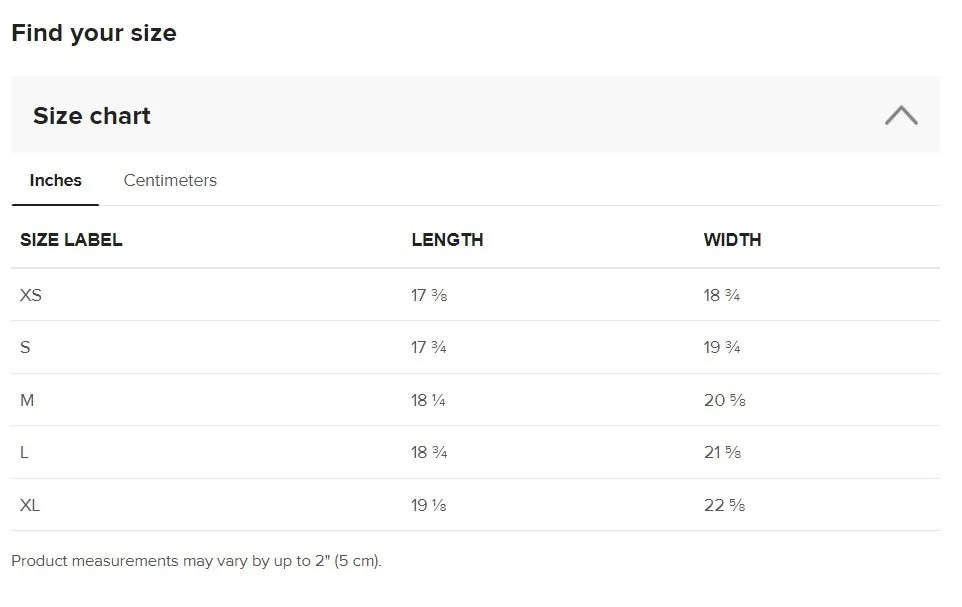Click the XL length value 19 ⅛
This screenshot has height=607, width=962.
click(428, 505)
